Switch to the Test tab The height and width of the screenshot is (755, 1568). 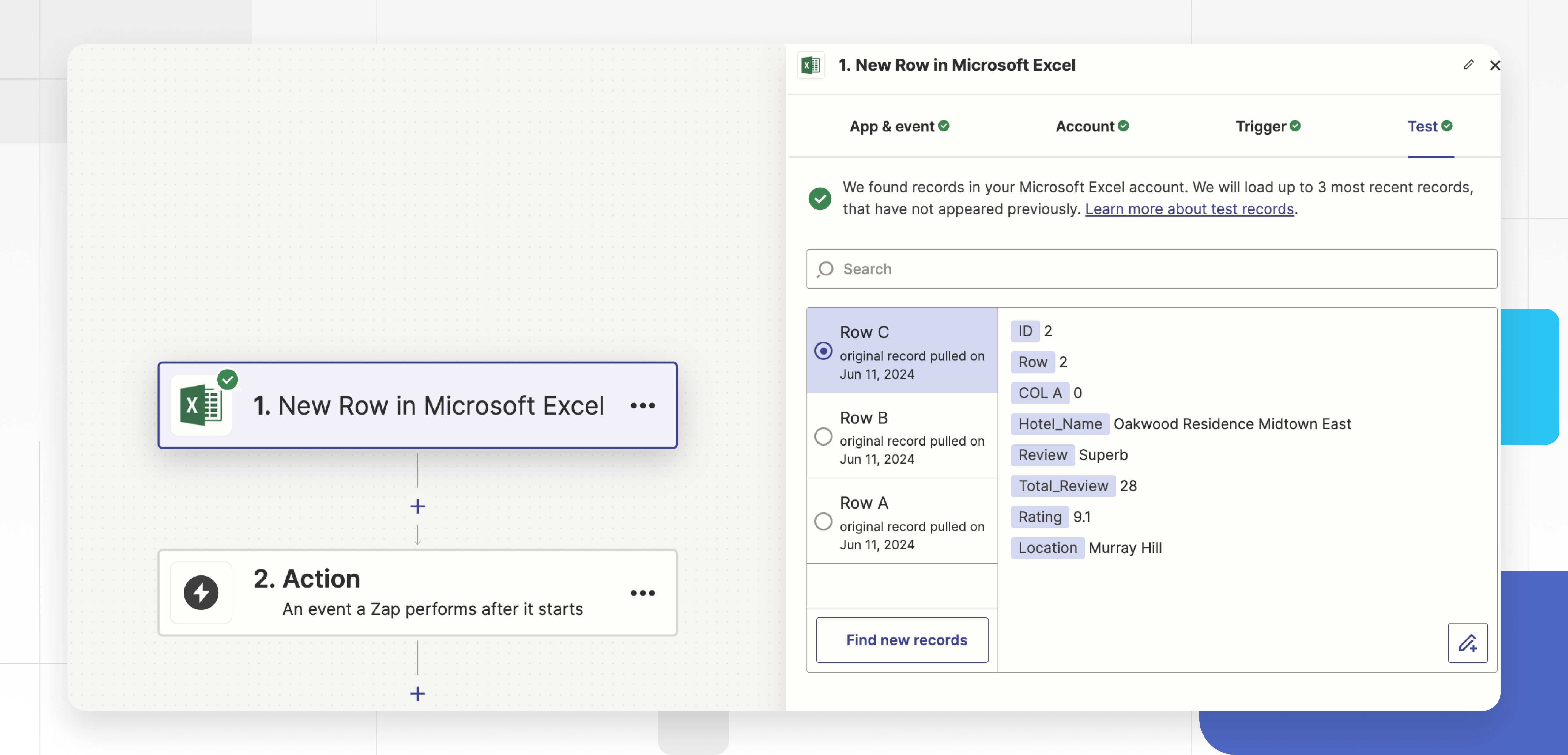(1430, 126)
